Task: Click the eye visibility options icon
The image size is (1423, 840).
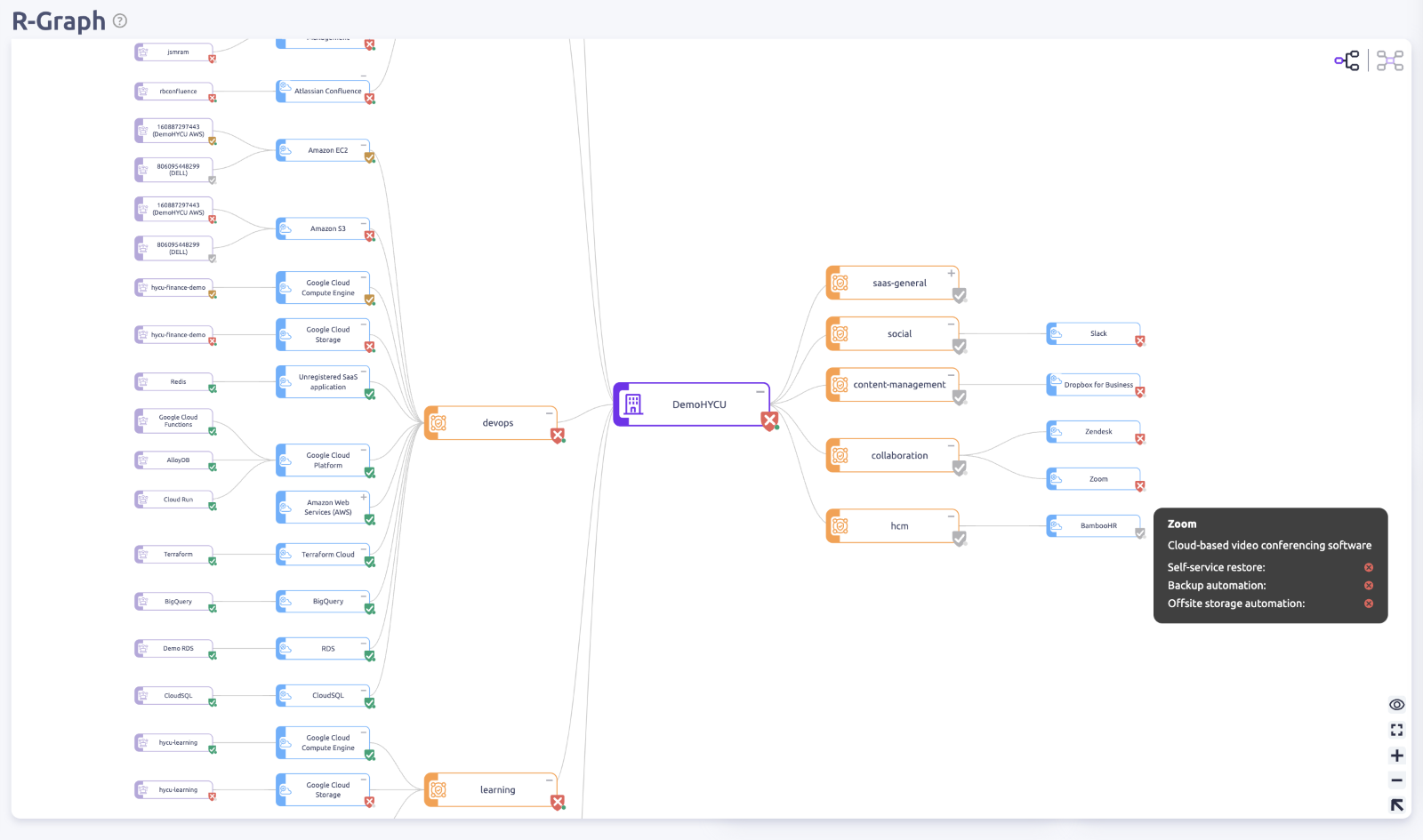Action: [1396, 704]
